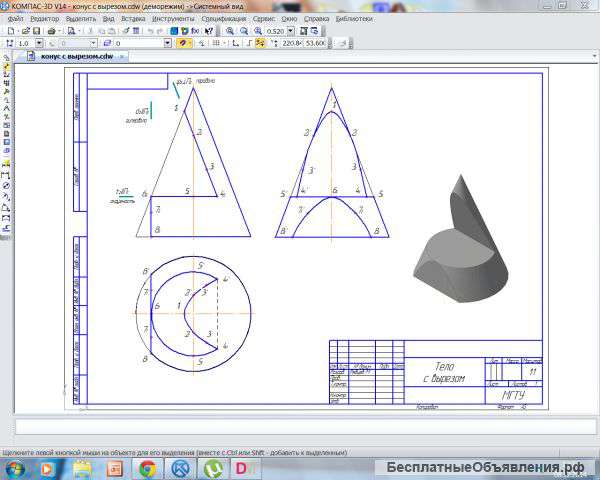Viewport: 600px width, 480px height.
Task: Click the 220.8 X coordinate field
Action: coord(291,44)
